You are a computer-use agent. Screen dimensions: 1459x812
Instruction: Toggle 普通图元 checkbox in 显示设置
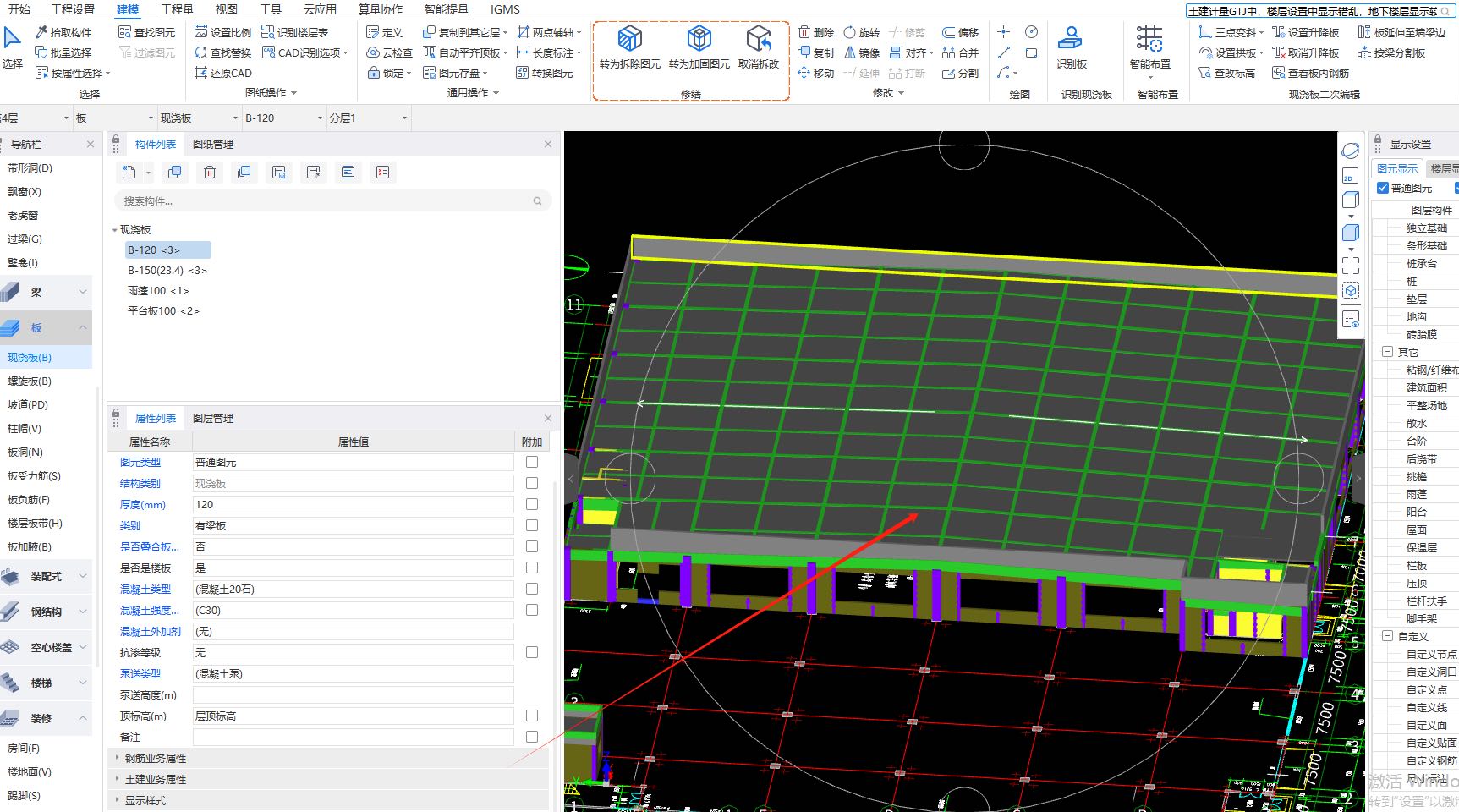coord(1383,188)
